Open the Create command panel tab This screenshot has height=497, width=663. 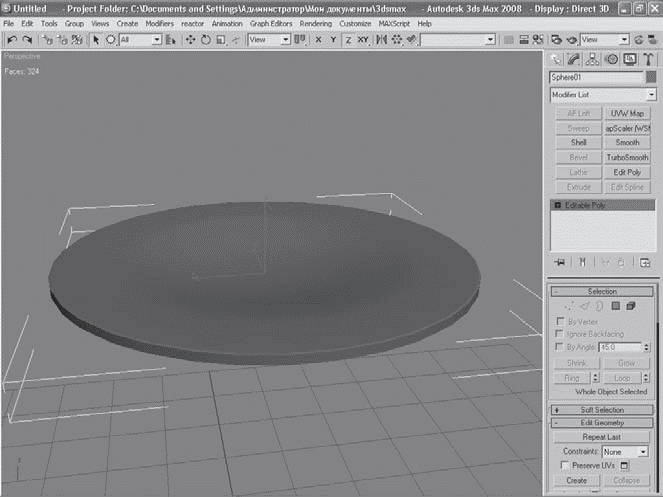[x=557, y=59]
